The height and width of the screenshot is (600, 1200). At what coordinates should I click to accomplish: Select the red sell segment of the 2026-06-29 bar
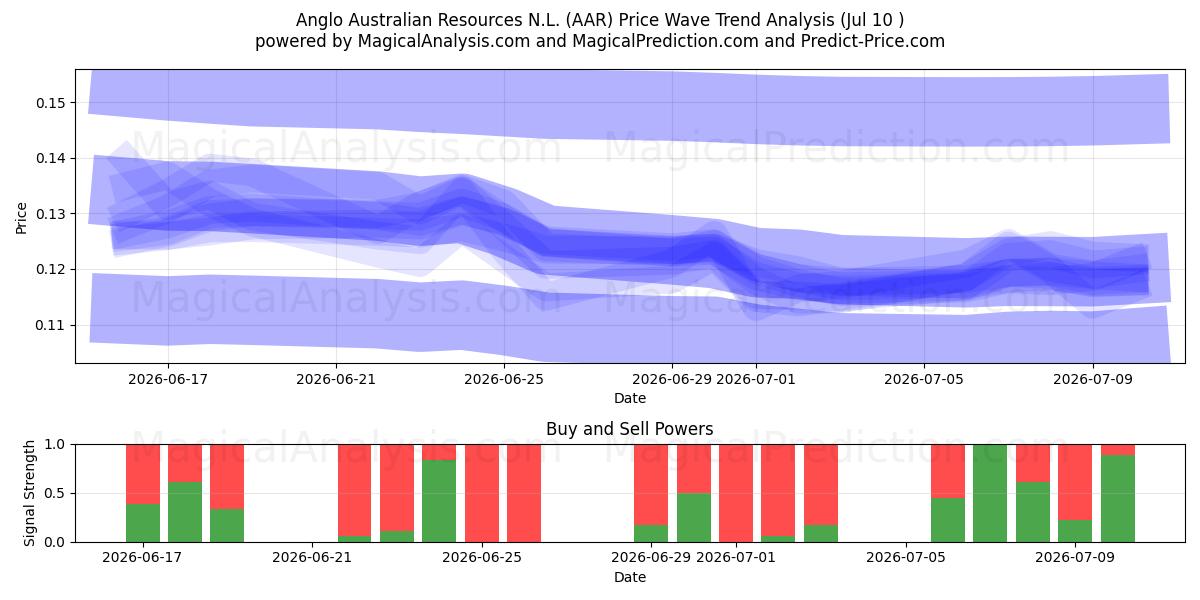point(651,485)
